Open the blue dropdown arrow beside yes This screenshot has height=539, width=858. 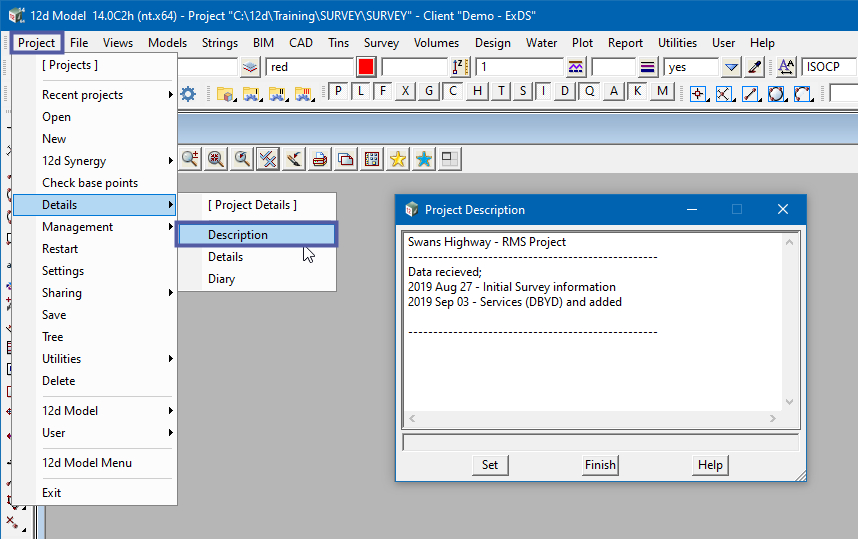click(731, 67)
